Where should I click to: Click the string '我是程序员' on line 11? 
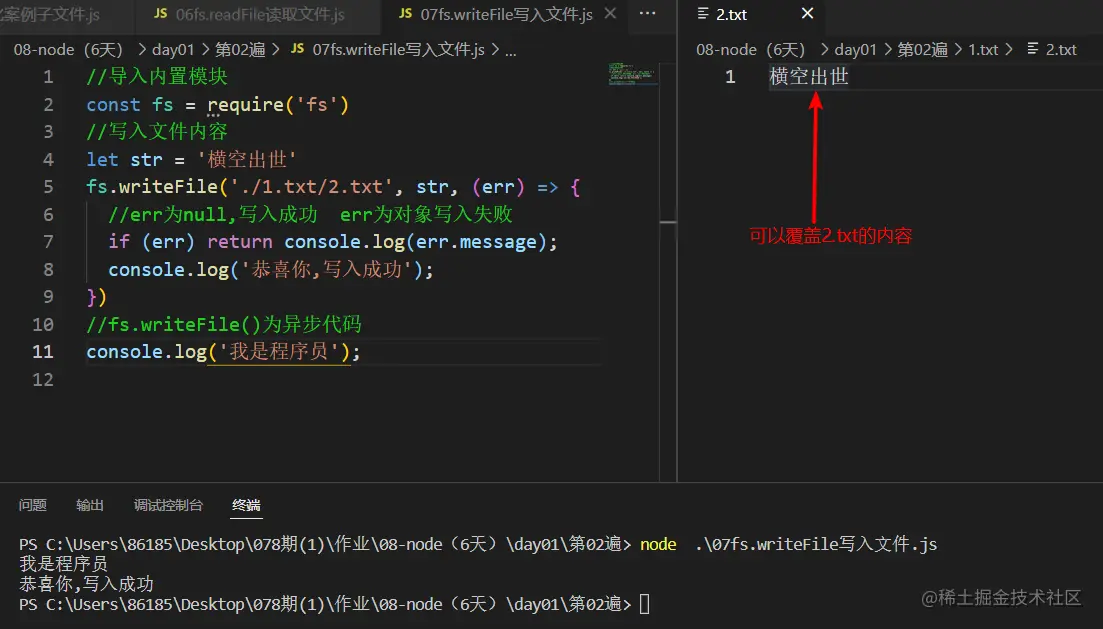[279, 352]
